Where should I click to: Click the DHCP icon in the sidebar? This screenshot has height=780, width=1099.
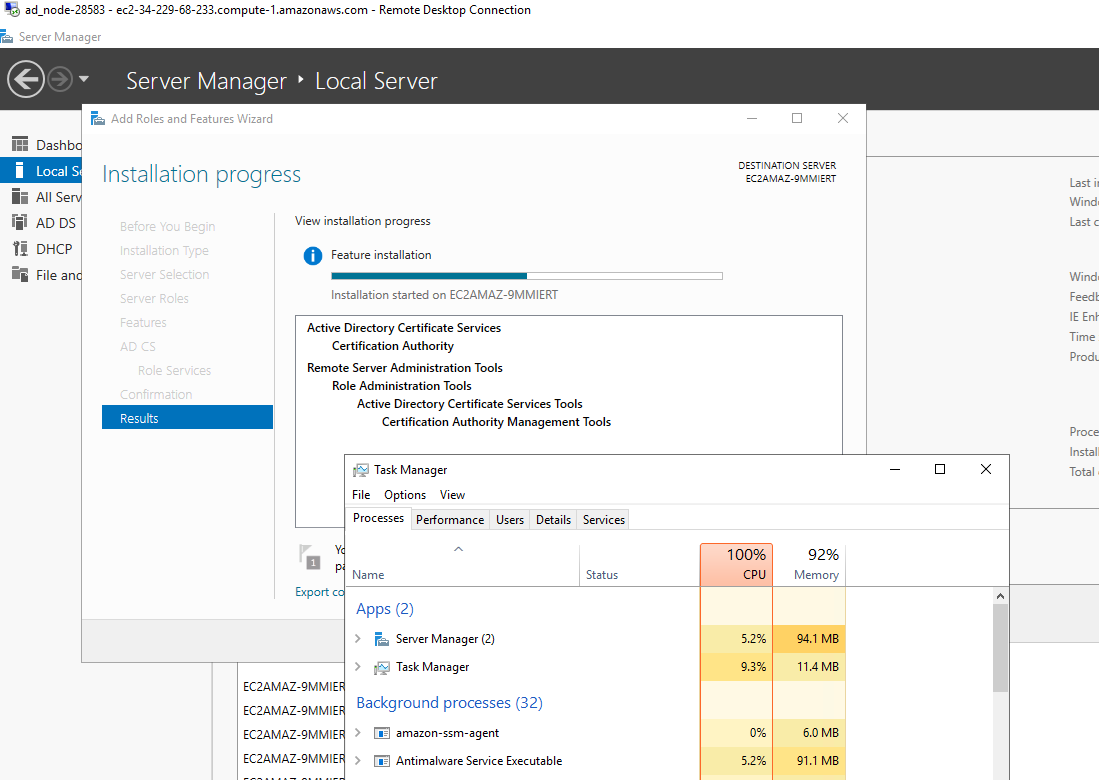pyautogui.click(x=20, y=249)
